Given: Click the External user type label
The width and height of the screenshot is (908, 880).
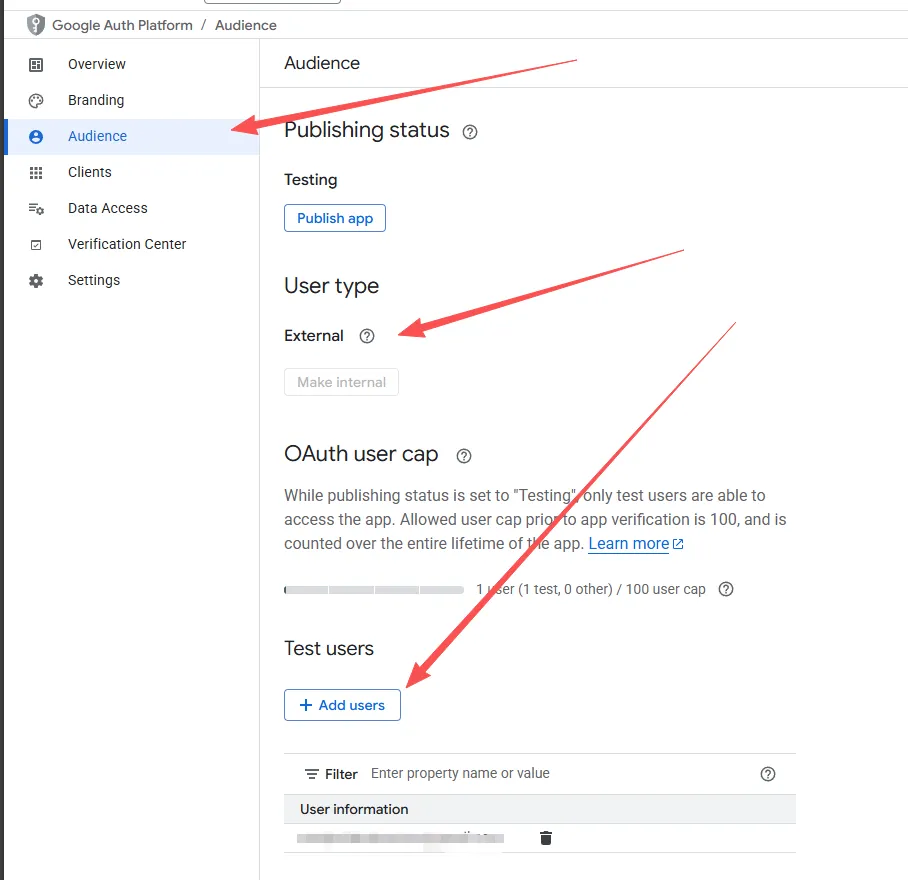Looking at the screenshot, I should click(313, 336).
